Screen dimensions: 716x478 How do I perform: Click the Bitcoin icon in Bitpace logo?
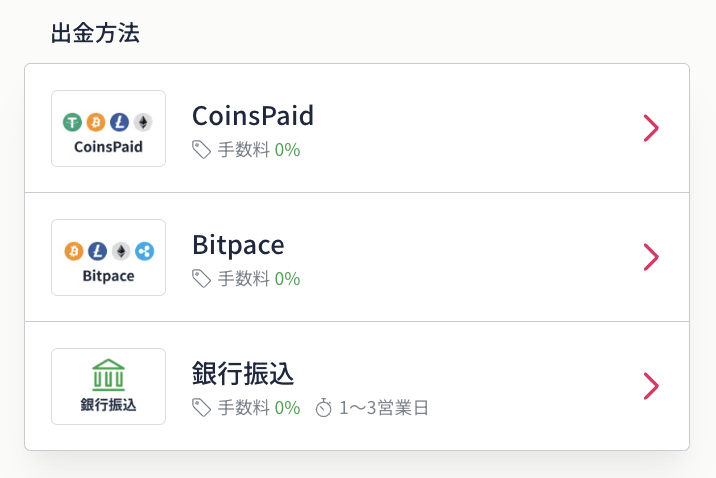(74, 251)
